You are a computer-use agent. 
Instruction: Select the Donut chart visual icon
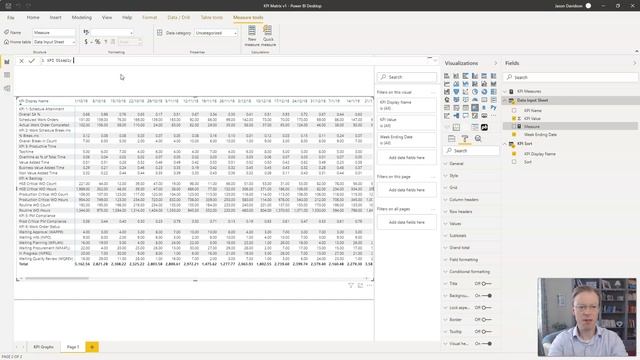(x=484, y=92)
